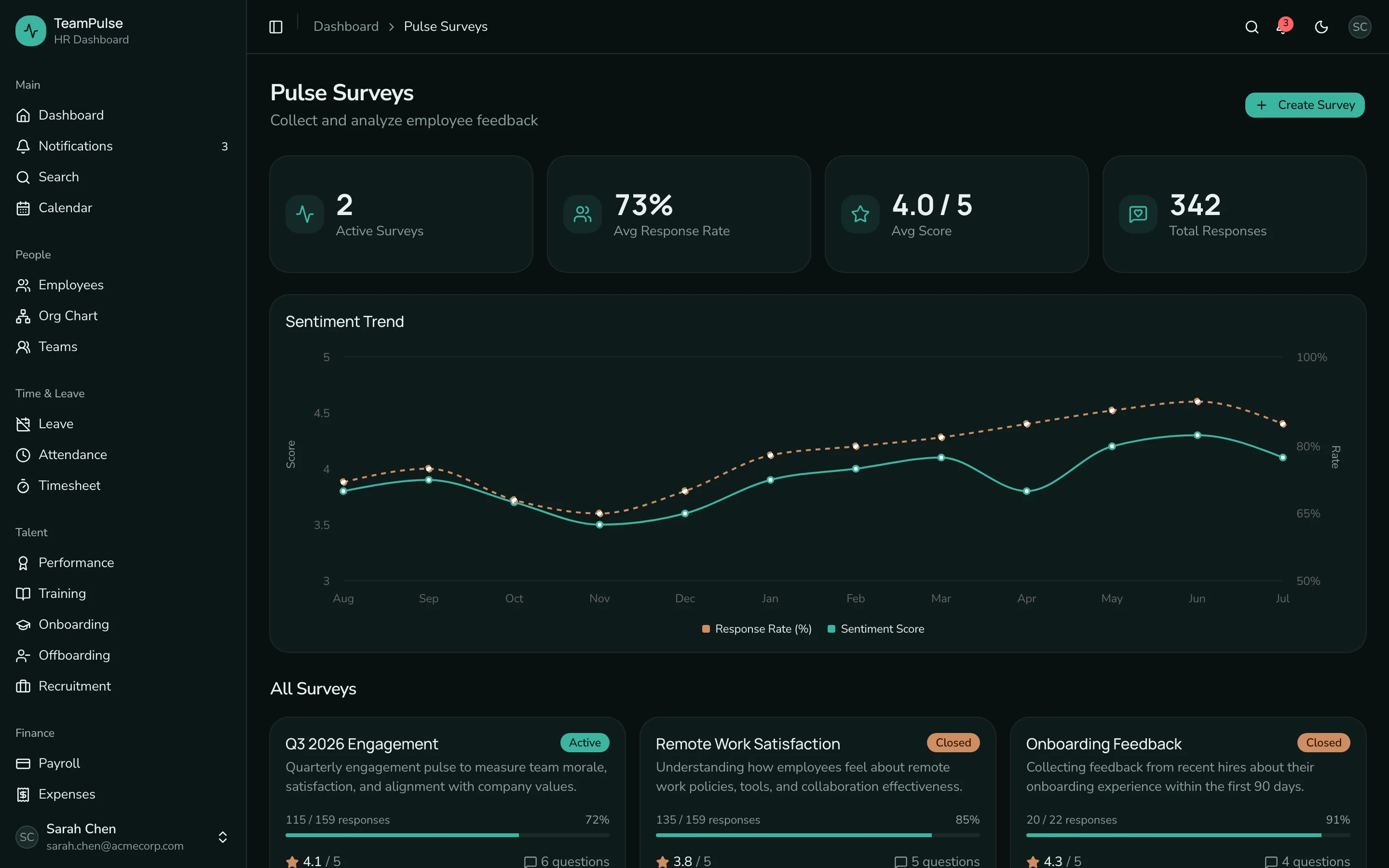Click the '73%' response rate value
The height and width of the screenshot is (868, 1389).
pos(643,205)
